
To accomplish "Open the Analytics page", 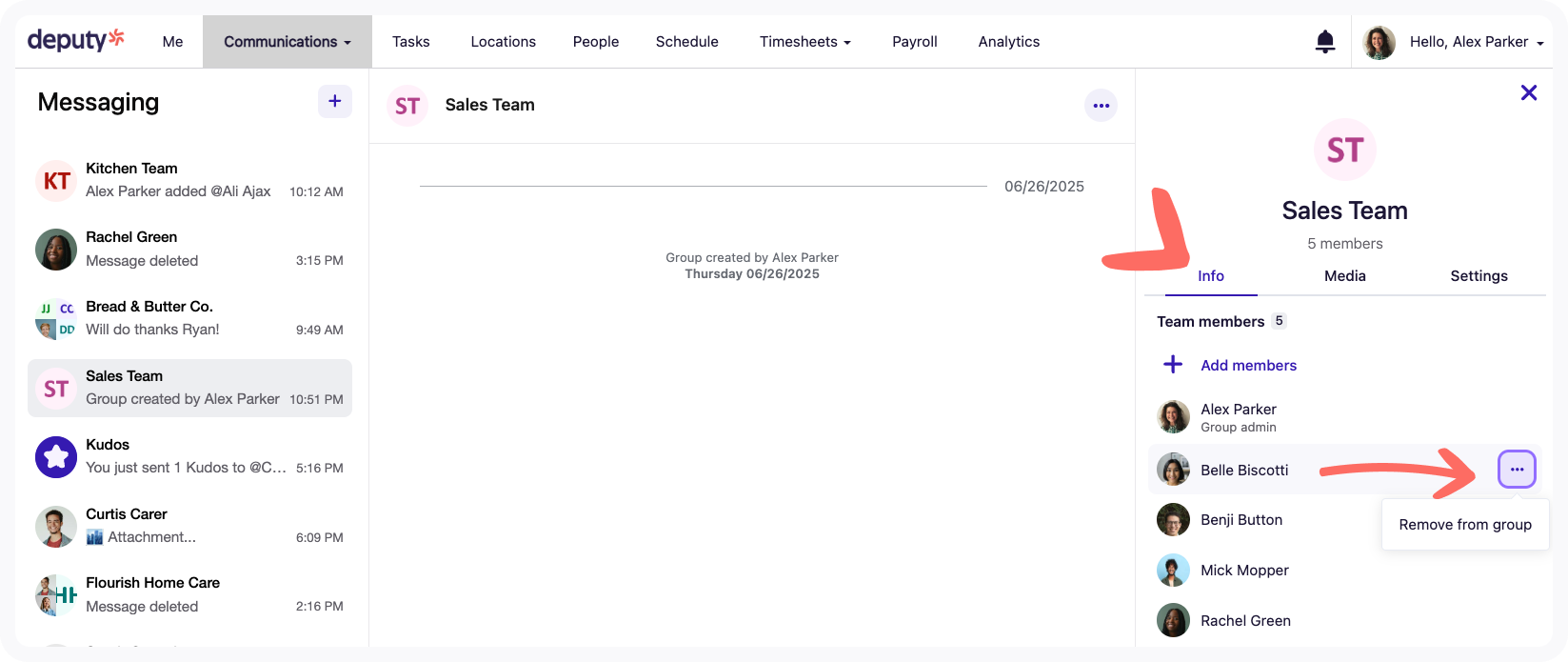I will [1008, 42].
